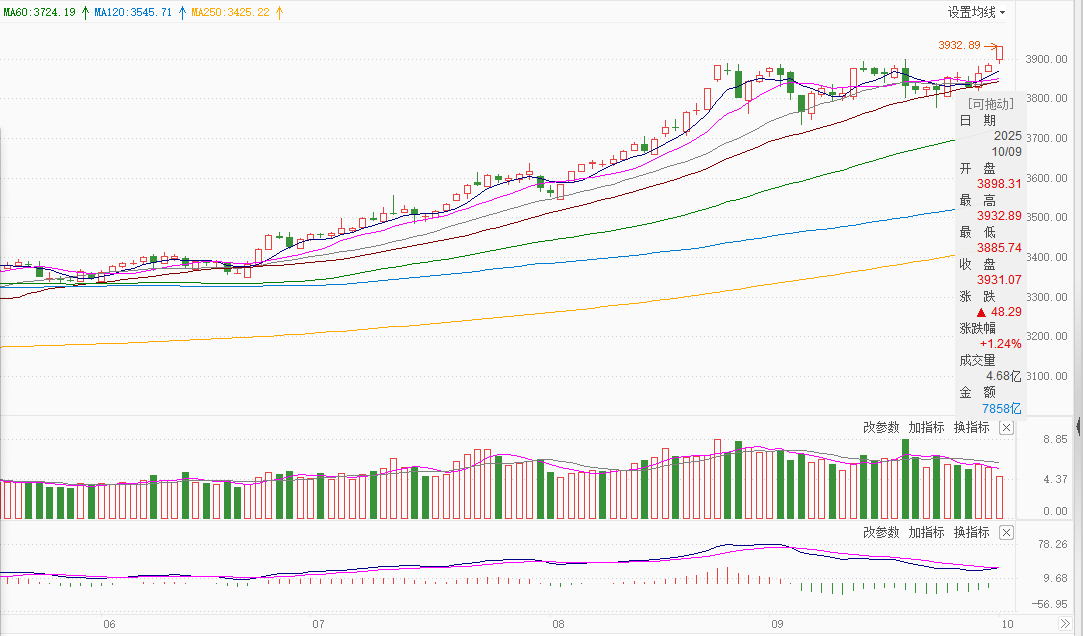1083x636 pixels.
Task: Click 改参数 in the MACD panel
Action: [x=881, y=532]
